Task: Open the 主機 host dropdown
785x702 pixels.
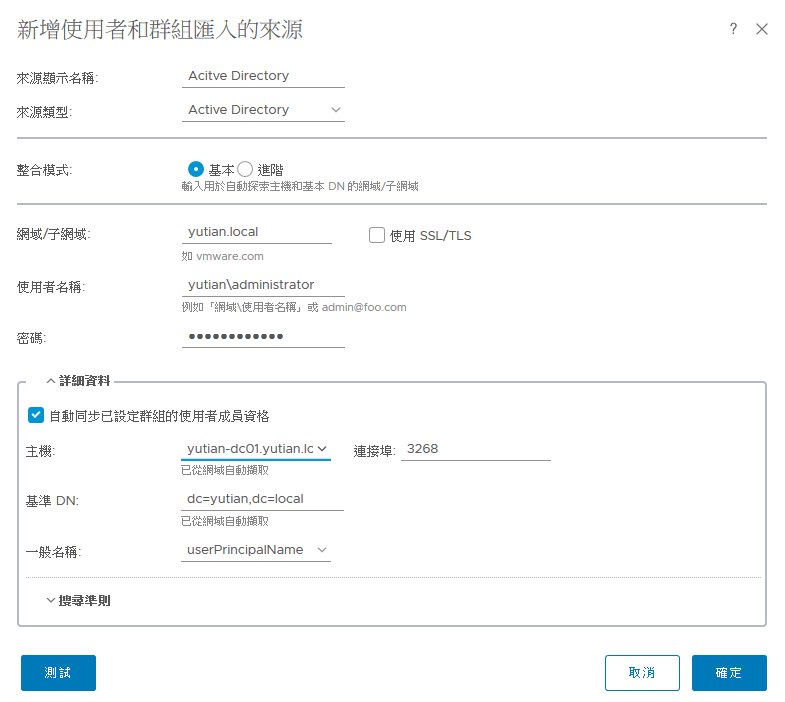Action: [x=256, y=449]
